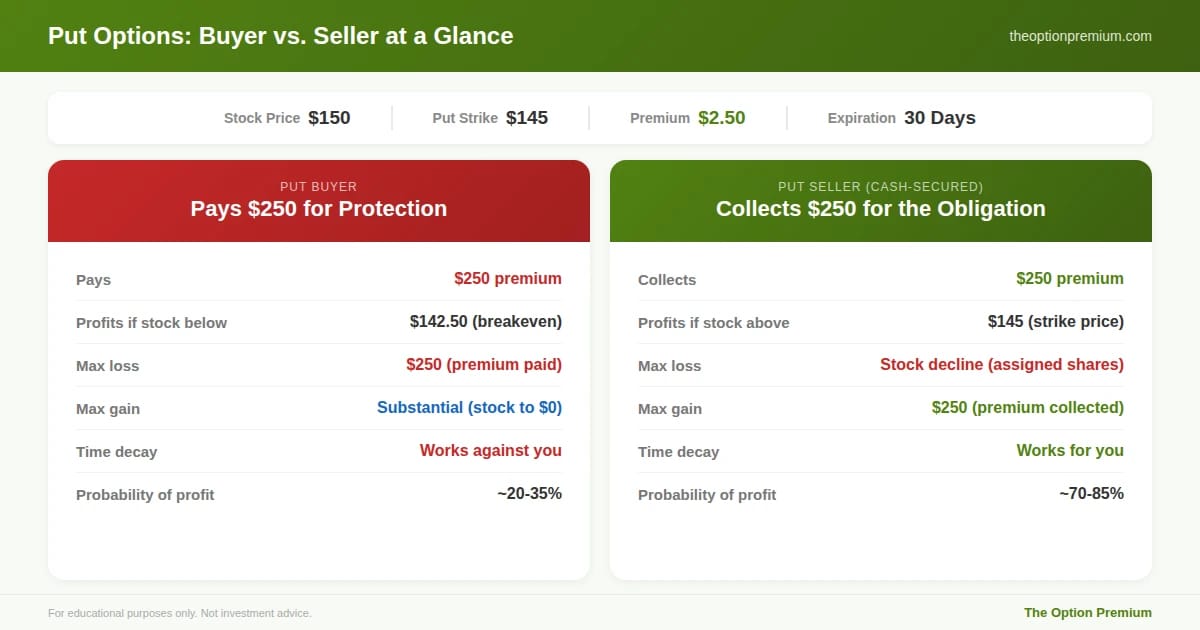This screenshot has width=1200, height=630.
Task: Click the red Put Buyer card header
Action: [318, 200]
